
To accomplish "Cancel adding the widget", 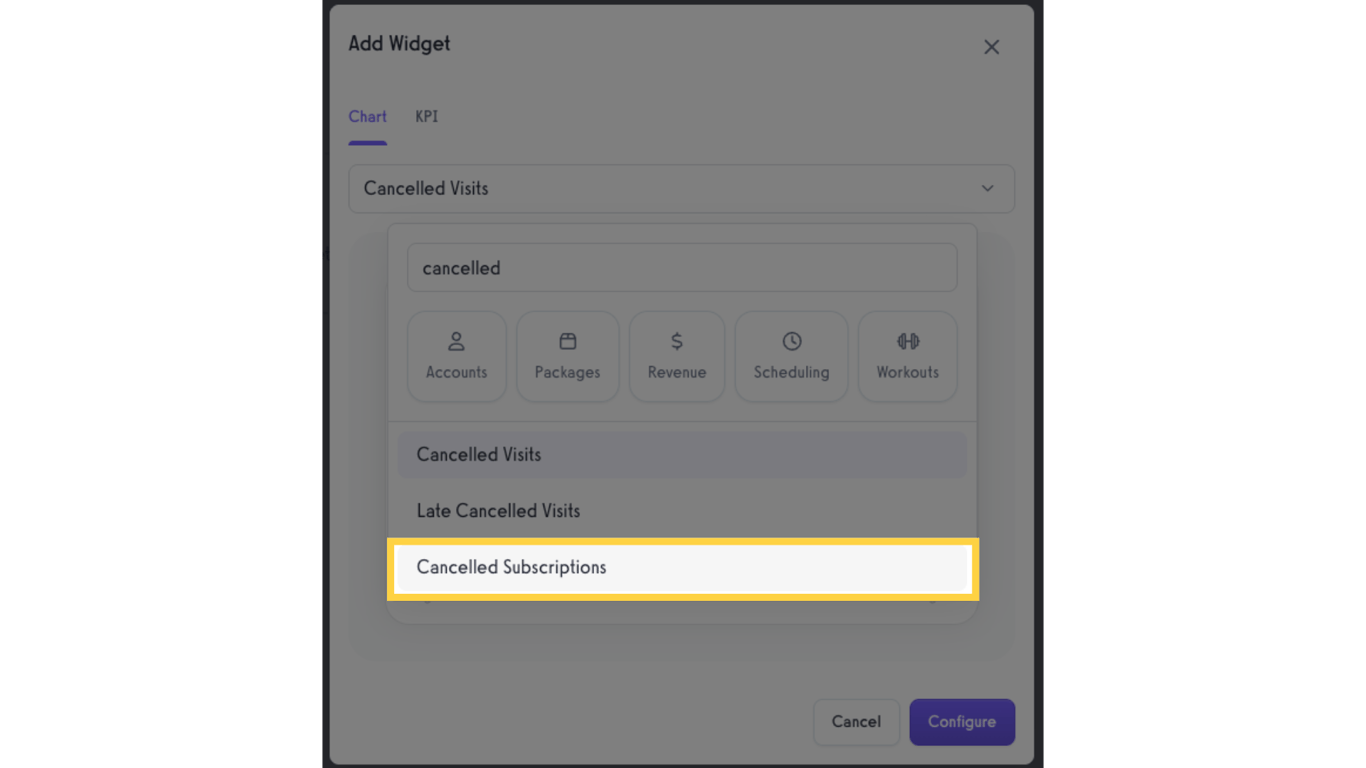I will (x=856, y=722).
